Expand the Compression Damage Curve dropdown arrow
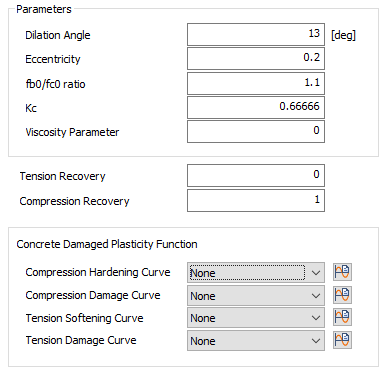Image resolution: width=385 pixels, height=373 pixels. (315, 296)
